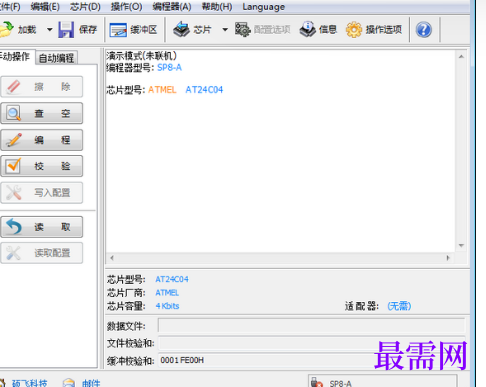Click the Blank check (查空) button
Viewport: 486px width, 387px height.
coord(42,113)
